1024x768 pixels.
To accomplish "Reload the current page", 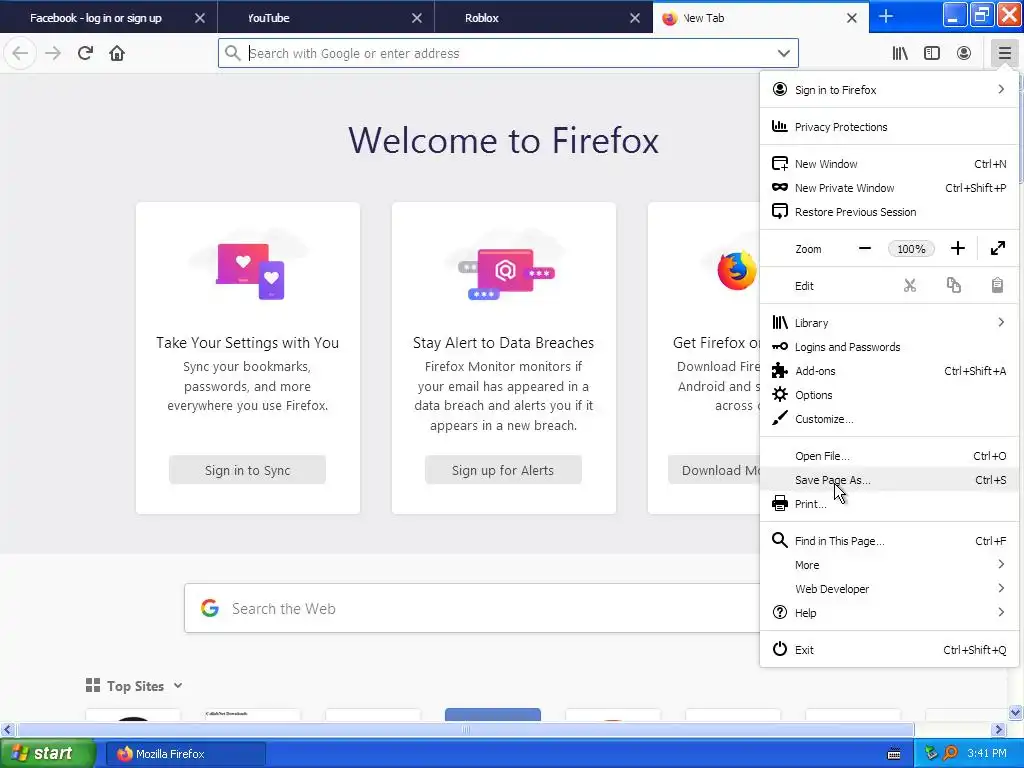I will tap(85, 53).
